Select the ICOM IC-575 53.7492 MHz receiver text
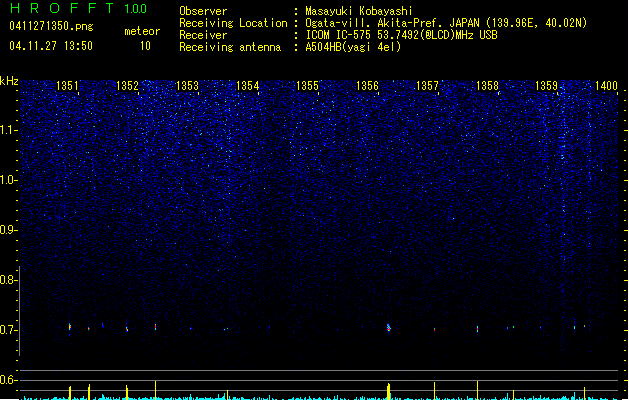Image resolution: width=629 pixels, height=400 pixels. tap(401, 35)
